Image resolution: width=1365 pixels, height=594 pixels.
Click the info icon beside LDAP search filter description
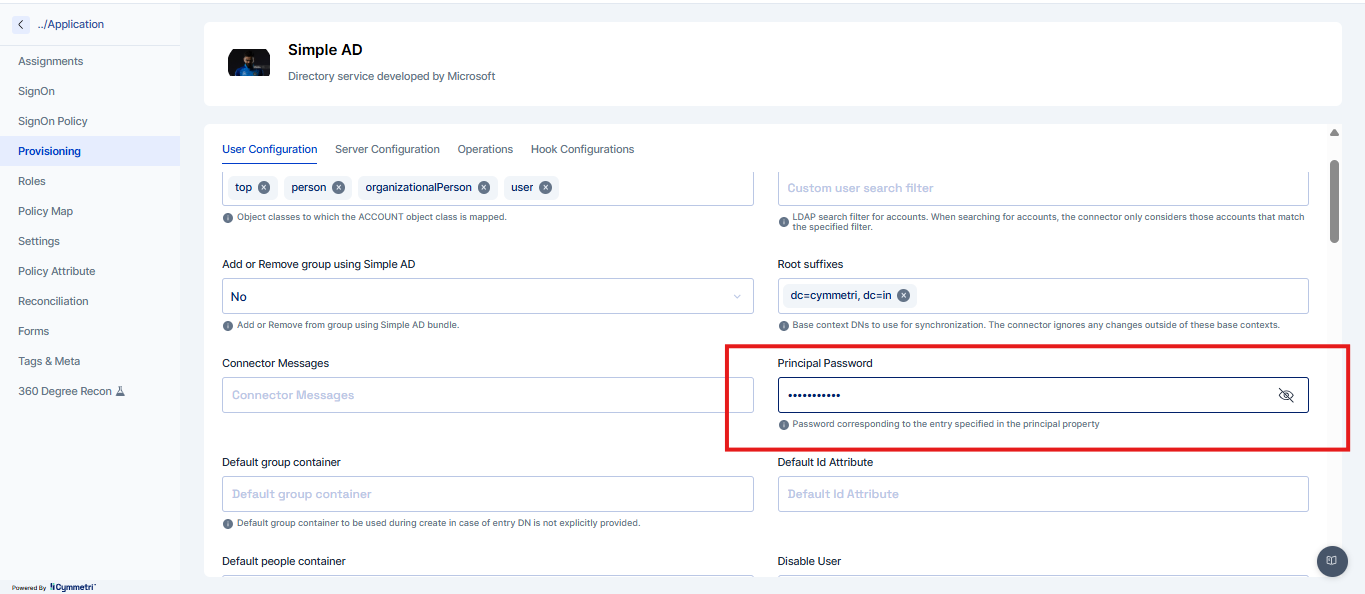click(784, 222)
